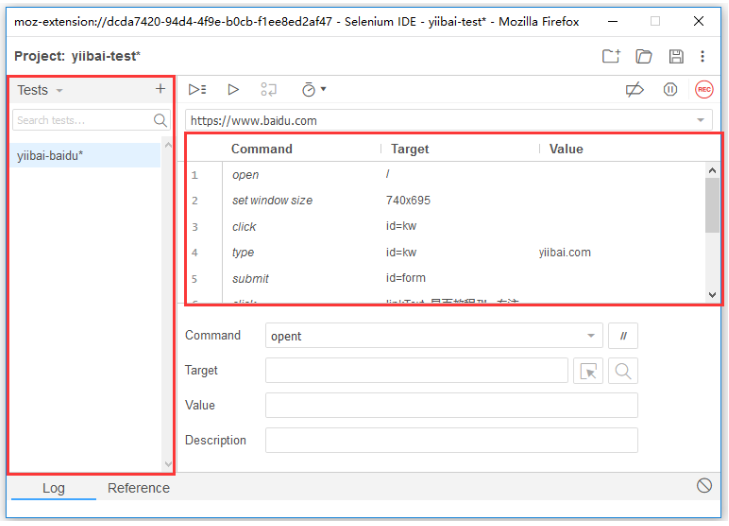Select target in page icon
Screen dimensions: 729x526
click(588, 371)
